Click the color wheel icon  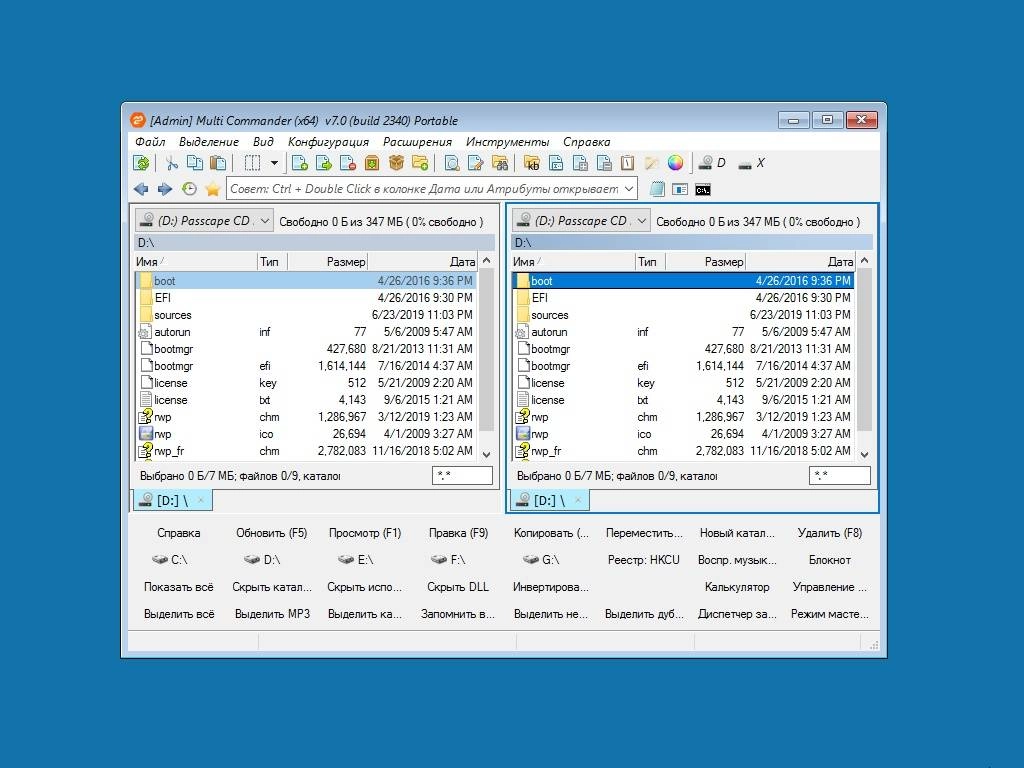[x=675, y=163]
